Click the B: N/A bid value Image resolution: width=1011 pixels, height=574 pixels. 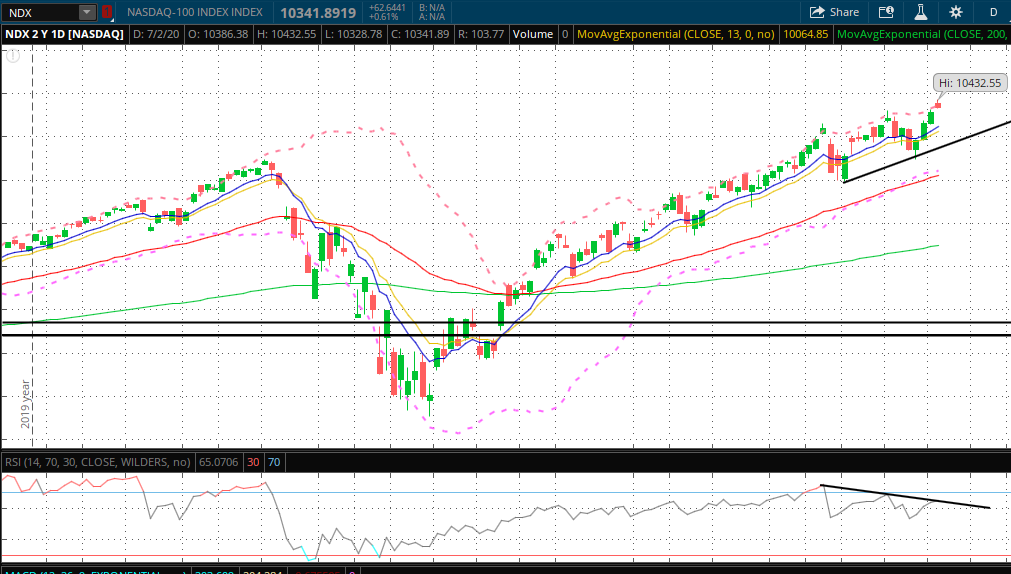point(432,8)
